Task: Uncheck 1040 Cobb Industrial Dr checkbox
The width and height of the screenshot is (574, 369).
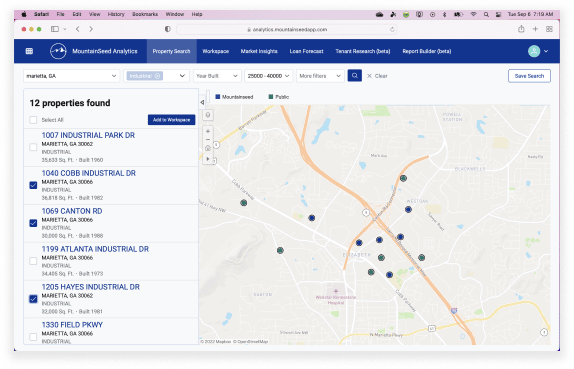Action: (33, 185)
